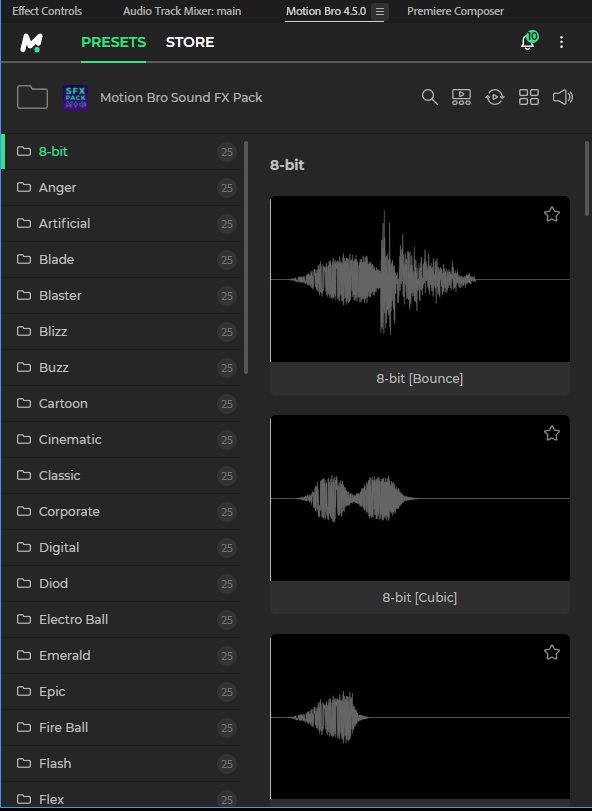This screenshot has width=592, height=811.
Task: Click the 8-bit [Bounce] label
Action: point(420,379)
